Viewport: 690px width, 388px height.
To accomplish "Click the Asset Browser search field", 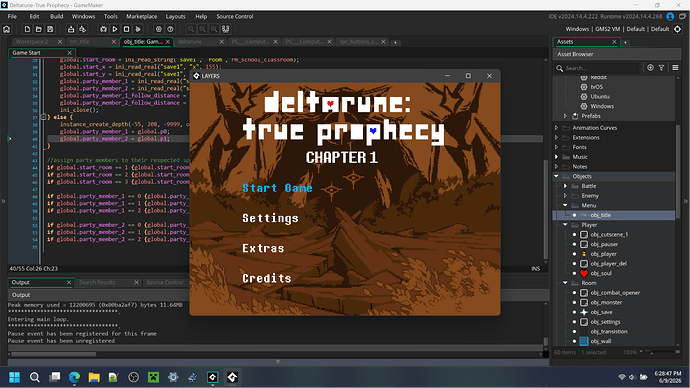I will pyautogui.click(x=597, y=68).
